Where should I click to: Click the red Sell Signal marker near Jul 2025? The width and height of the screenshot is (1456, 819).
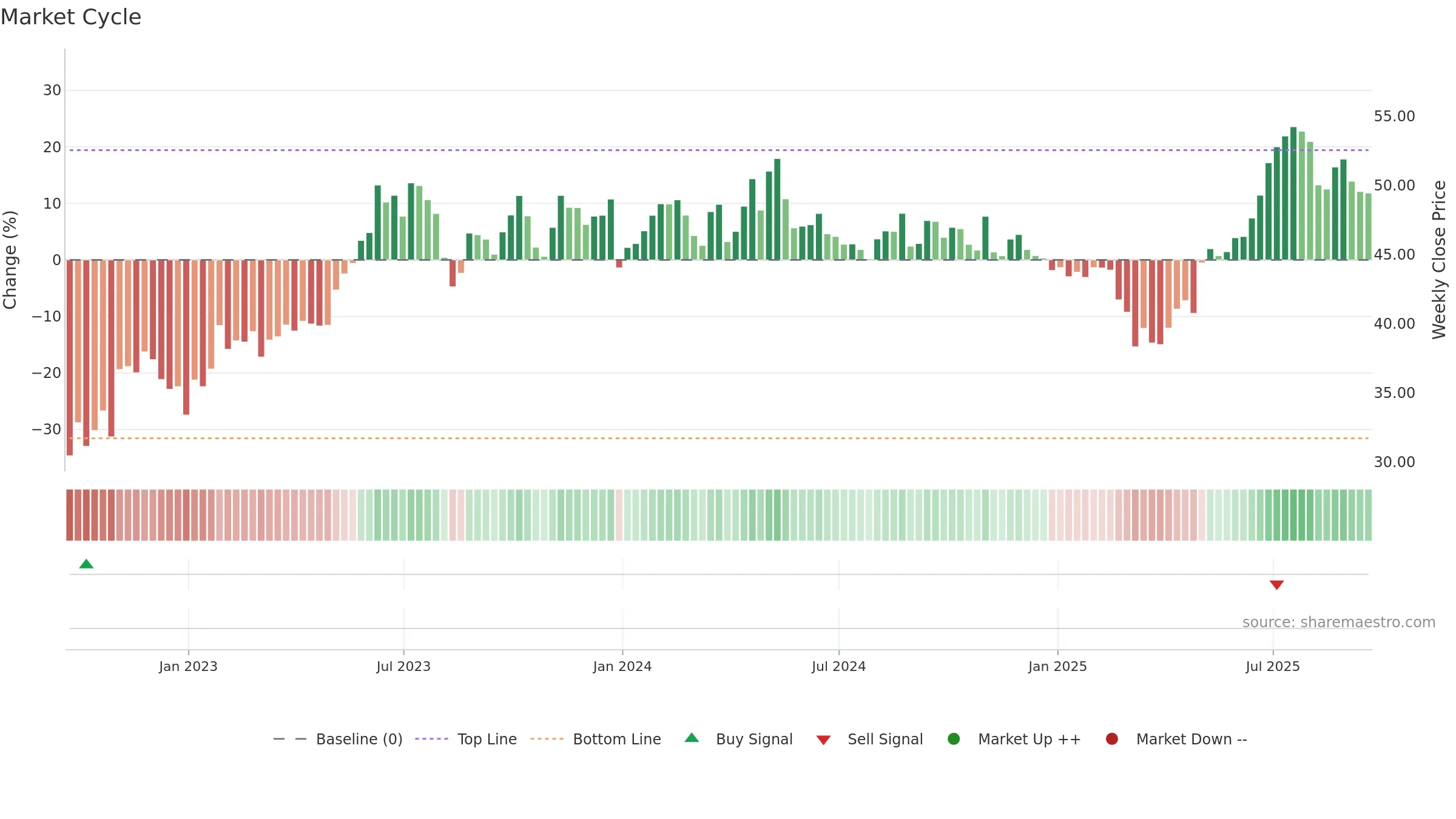pyautogui.click(x=1276, y=585)
